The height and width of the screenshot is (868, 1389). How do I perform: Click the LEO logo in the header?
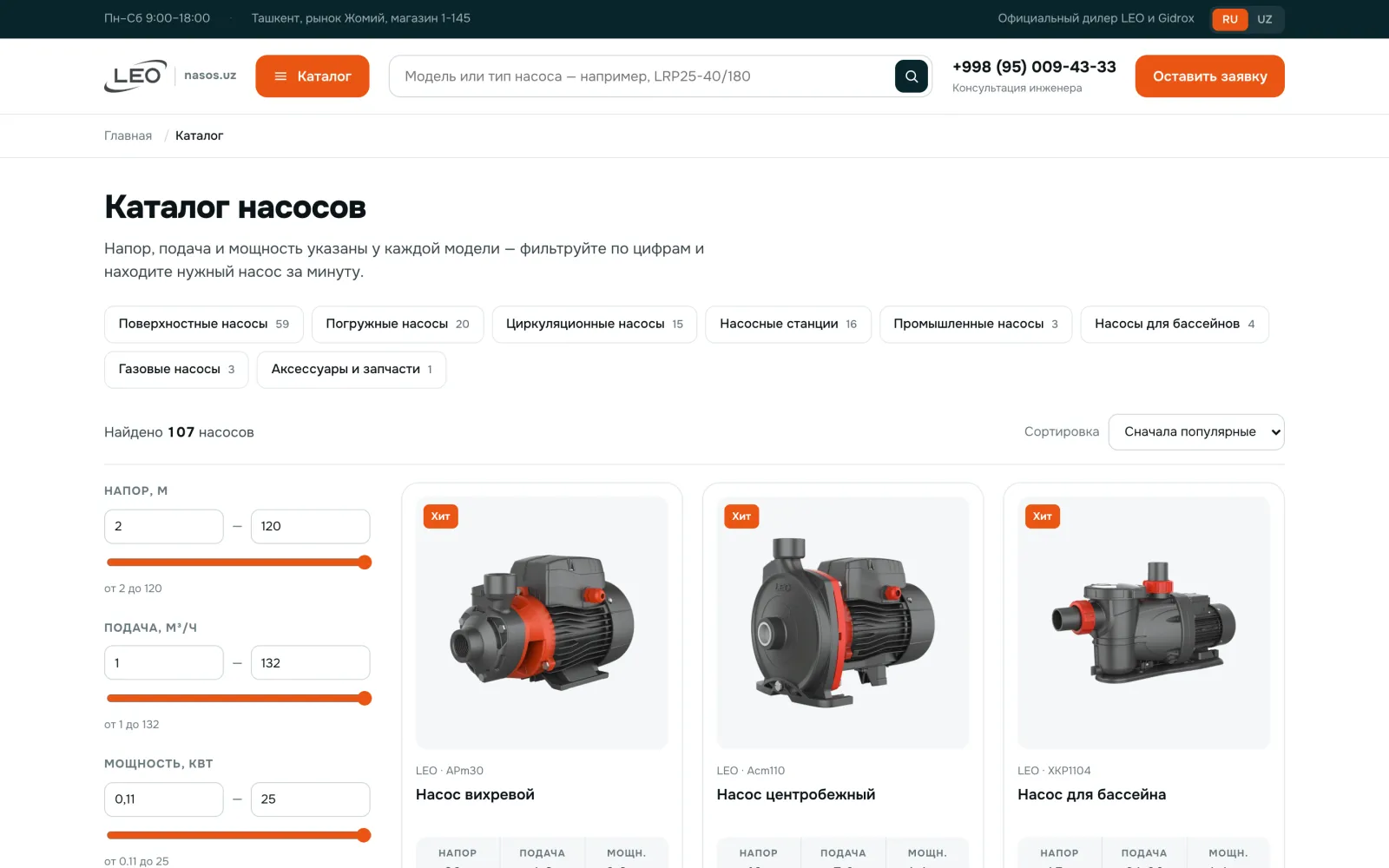pos(135,76)
